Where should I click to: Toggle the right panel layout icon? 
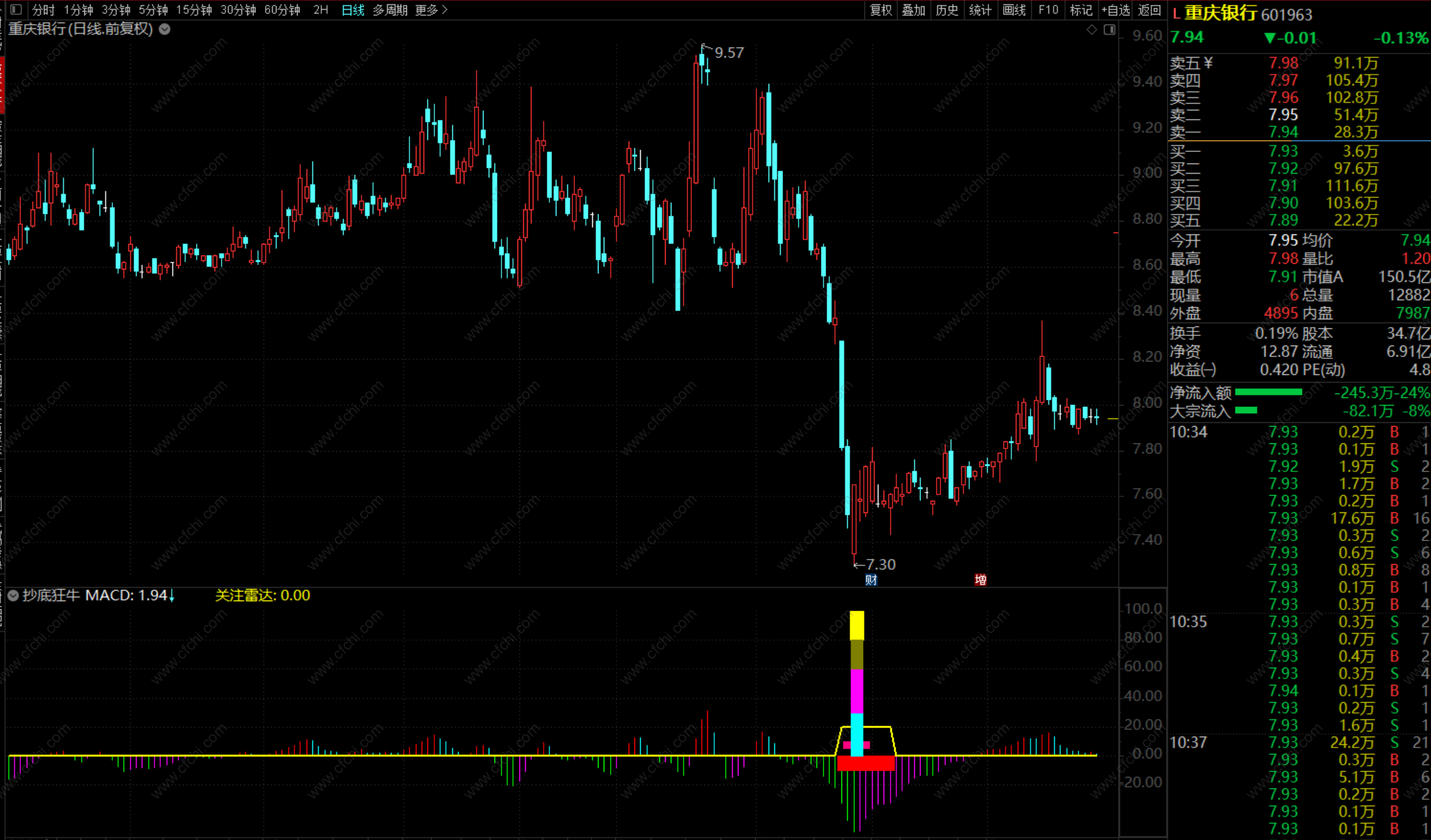pos(1110,29)
